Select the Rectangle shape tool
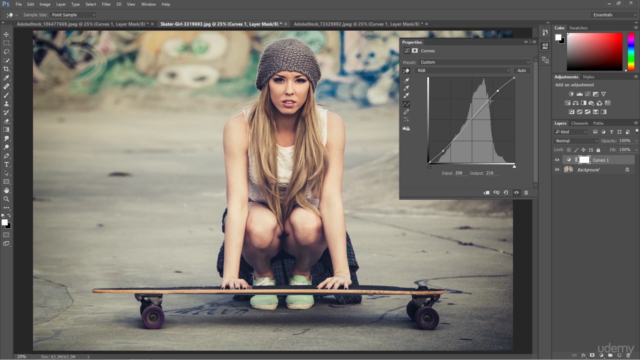The image size is (640, 360). pyautogui.click(x=6, y=182)
